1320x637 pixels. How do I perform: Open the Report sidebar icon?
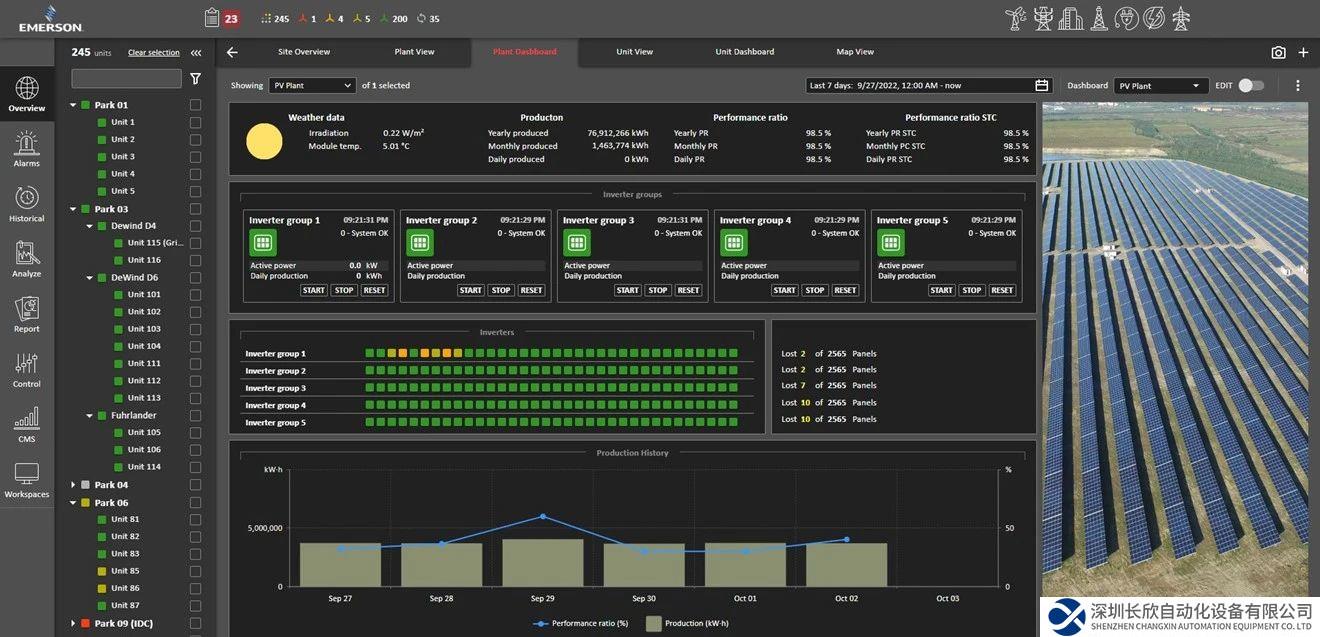[x=27, y=314]
